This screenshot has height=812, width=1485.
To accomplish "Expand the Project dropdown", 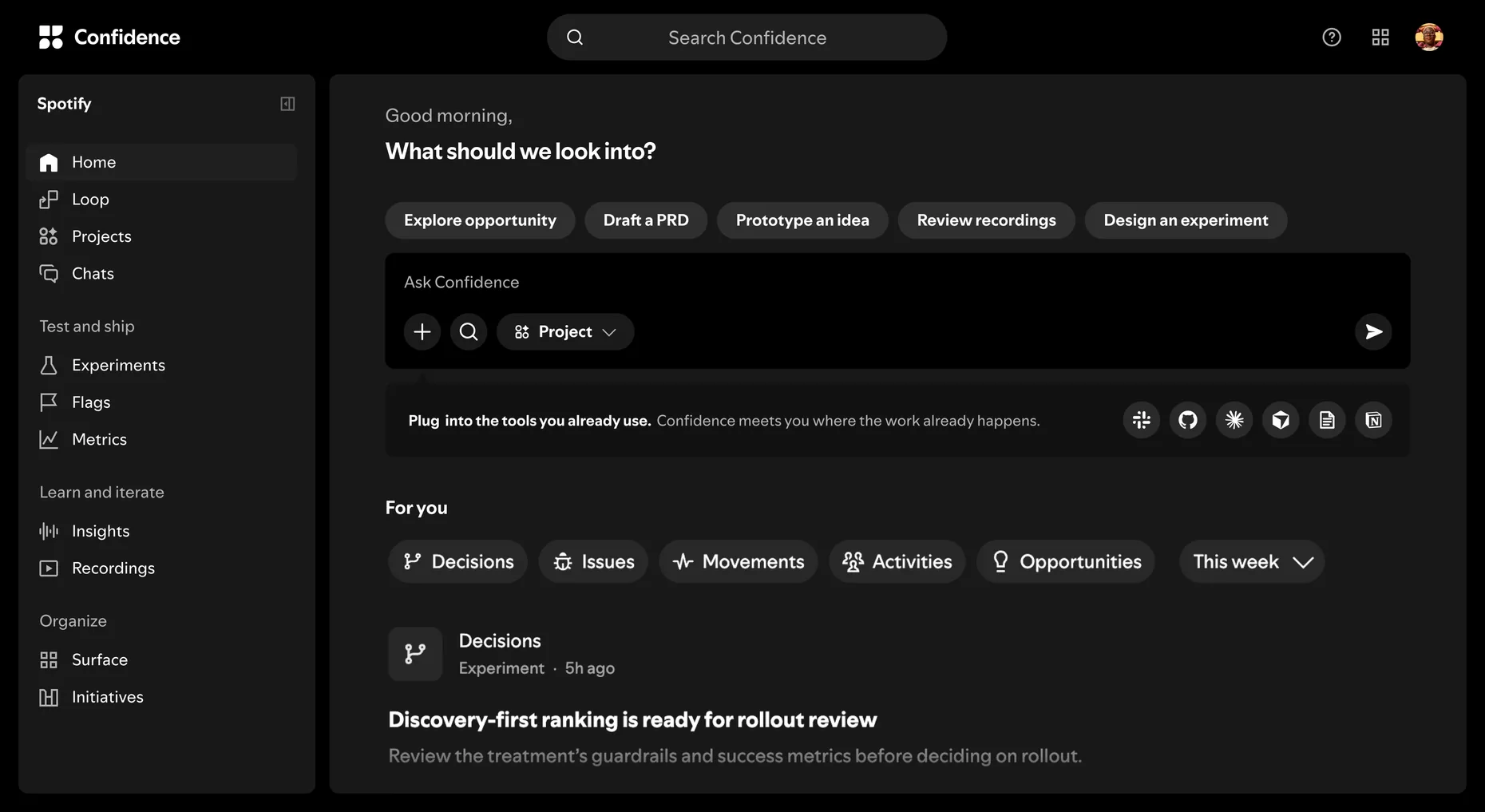I will point(565,331).
